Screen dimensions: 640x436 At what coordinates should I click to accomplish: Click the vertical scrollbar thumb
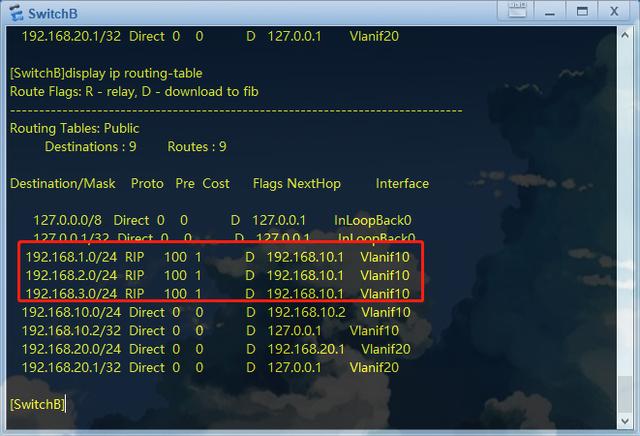pos(624,395)
